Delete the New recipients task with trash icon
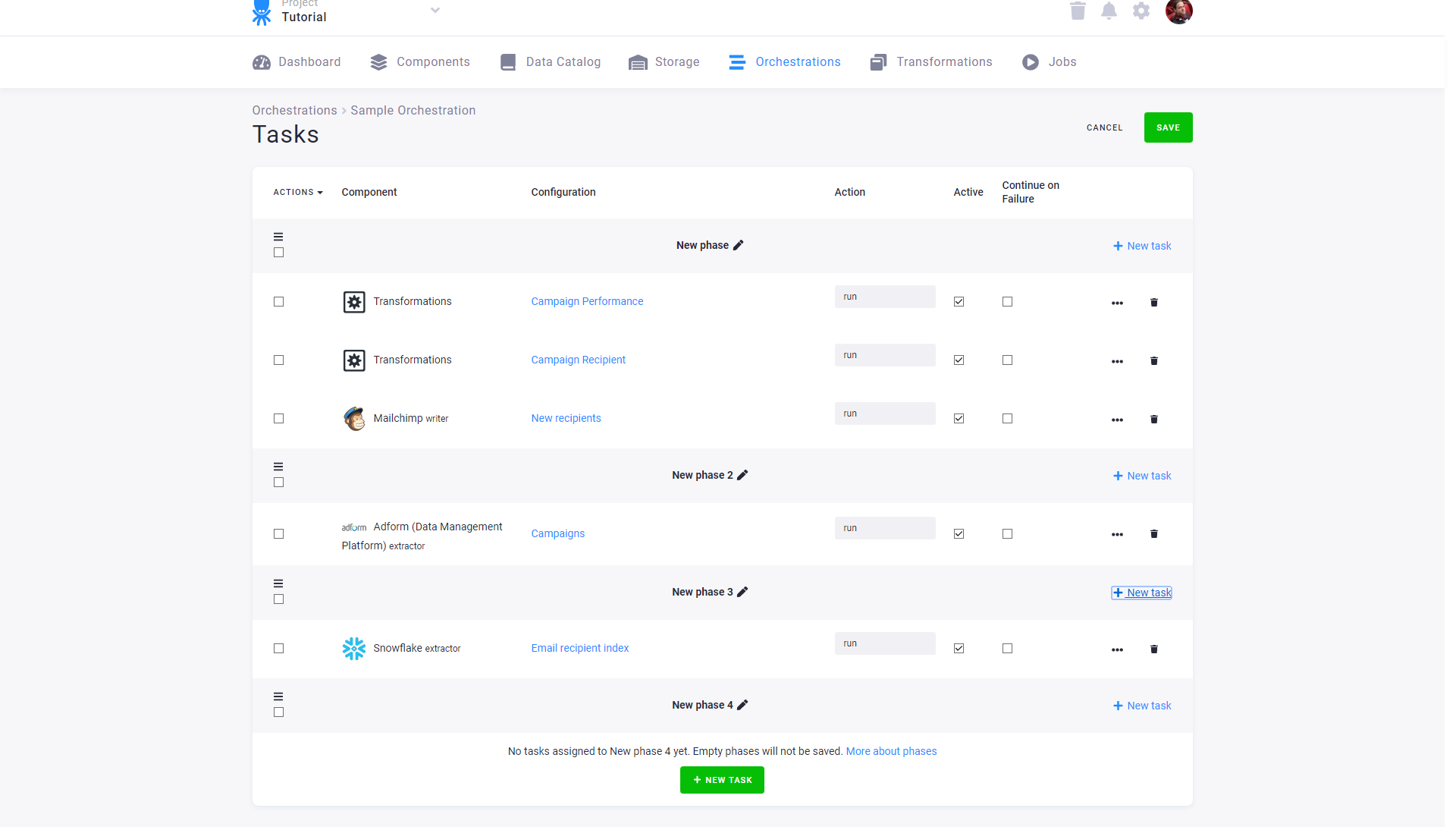This screenshot has width=1456, height=827. point(1153,419)
